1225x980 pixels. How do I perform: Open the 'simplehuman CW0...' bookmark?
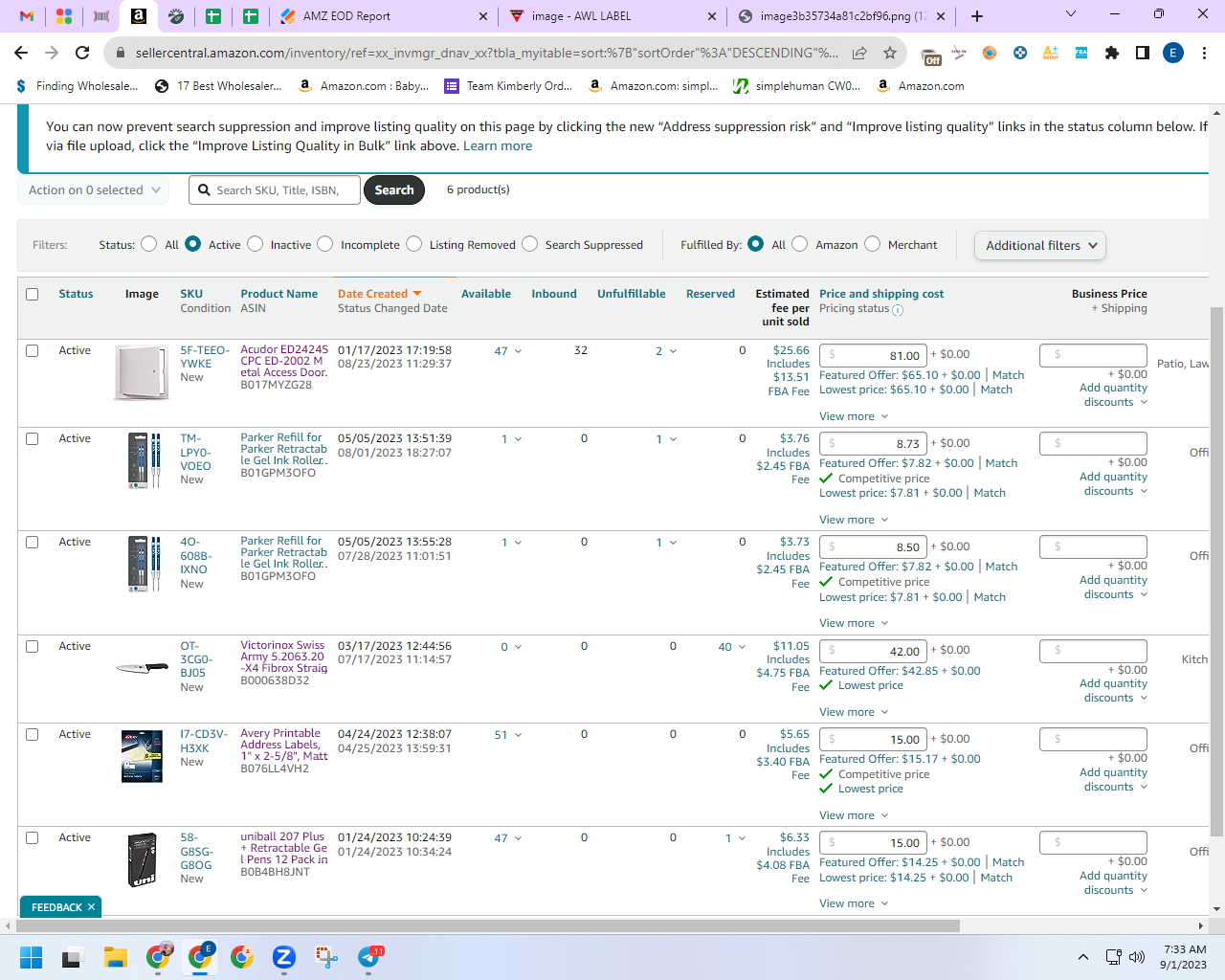pyautogui.click(x=796, y=86)
